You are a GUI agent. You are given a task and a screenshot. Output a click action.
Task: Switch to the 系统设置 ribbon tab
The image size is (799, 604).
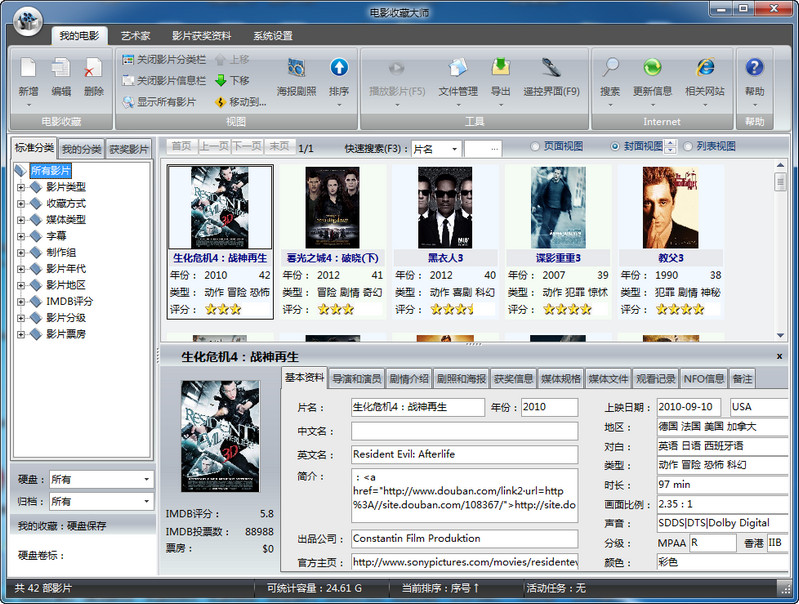point(273,36)
